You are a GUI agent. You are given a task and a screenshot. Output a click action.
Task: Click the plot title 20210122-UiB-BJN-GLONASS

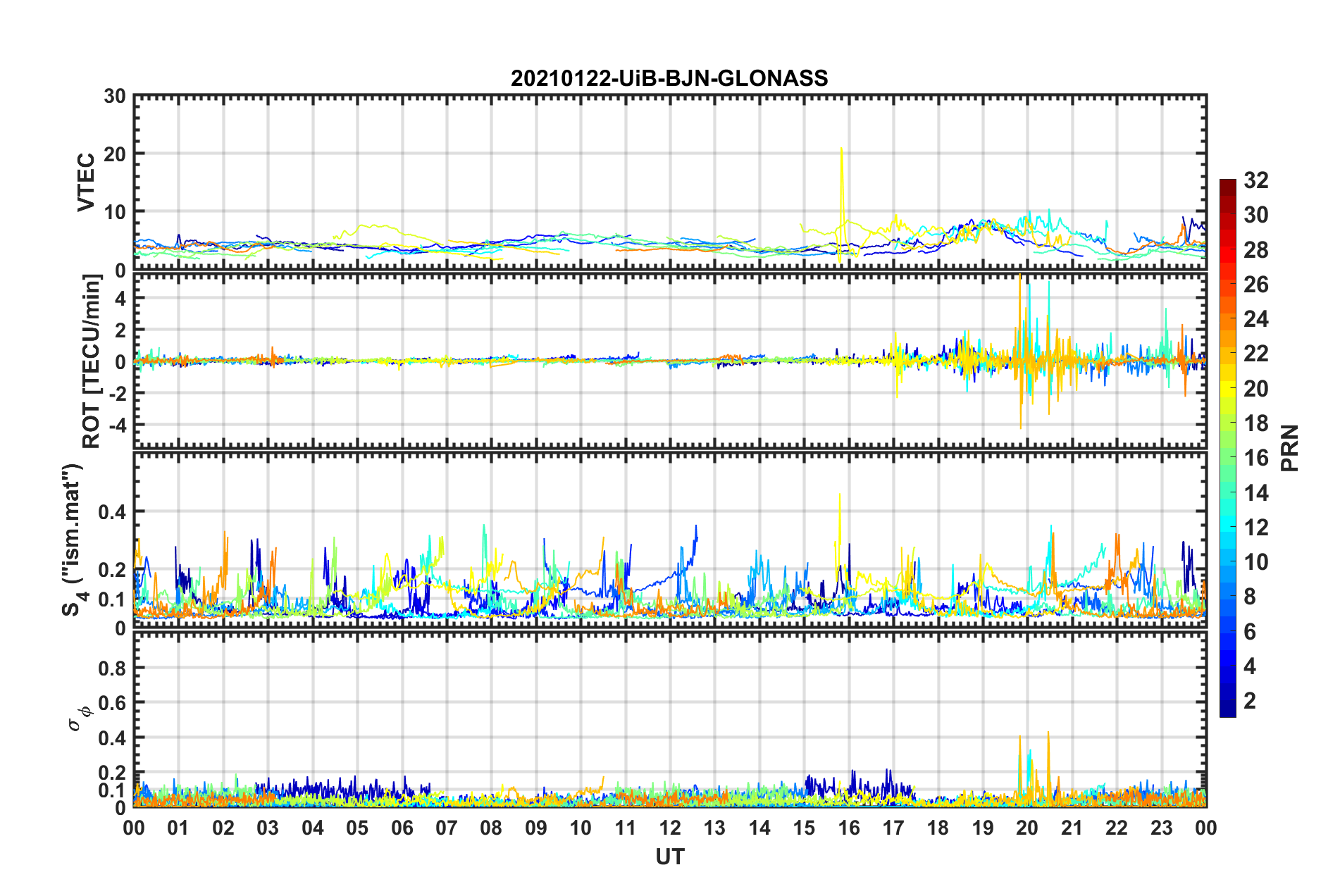pyautogui.click(x=669, y=78)
